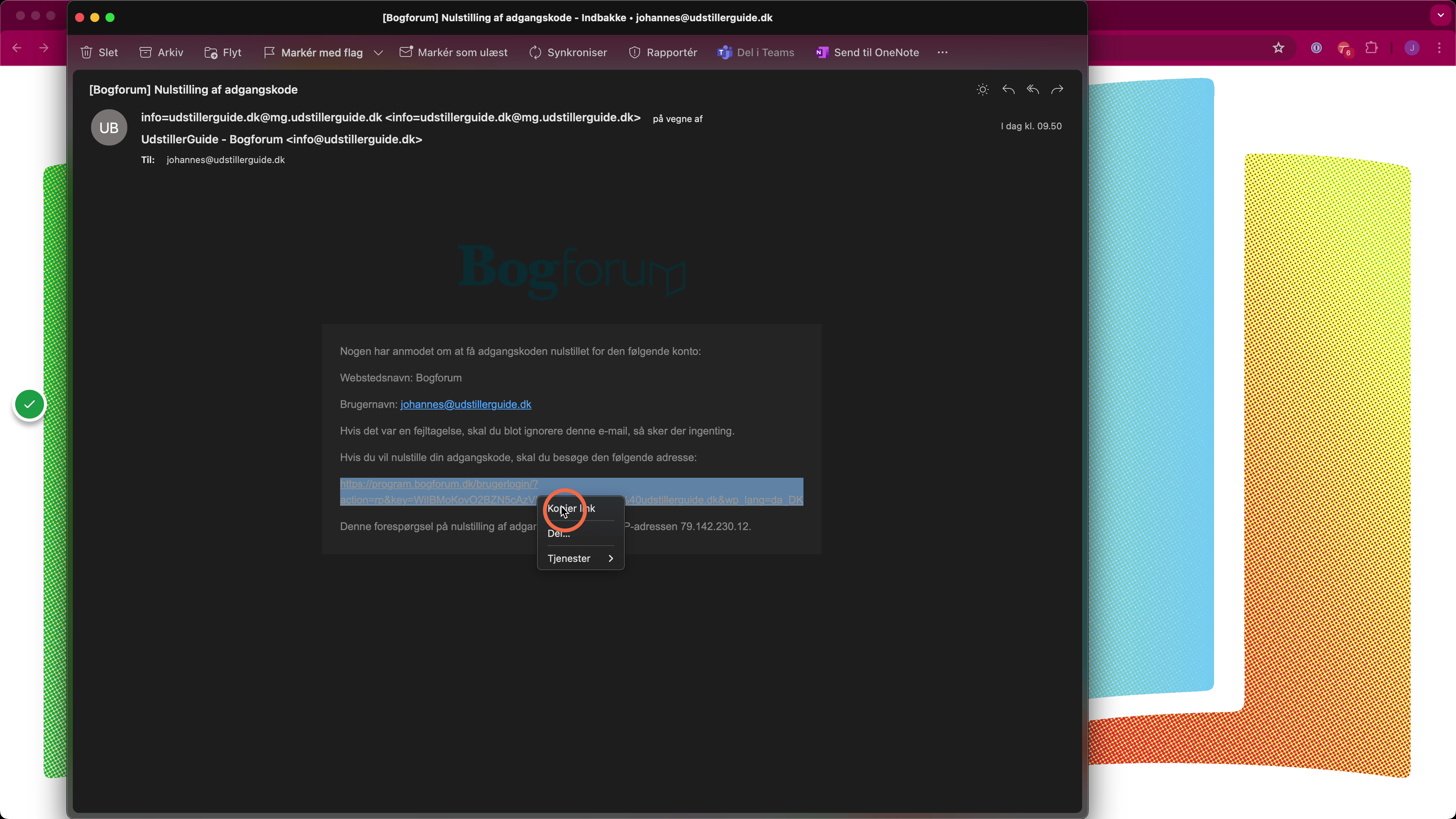Image resolution: width=1456 pixels, height=819 pixels.
Task: Click the line UdstillerGuide - Bogforum <info@udstillerguide.dk>
Action: click(x=281, y=140)
